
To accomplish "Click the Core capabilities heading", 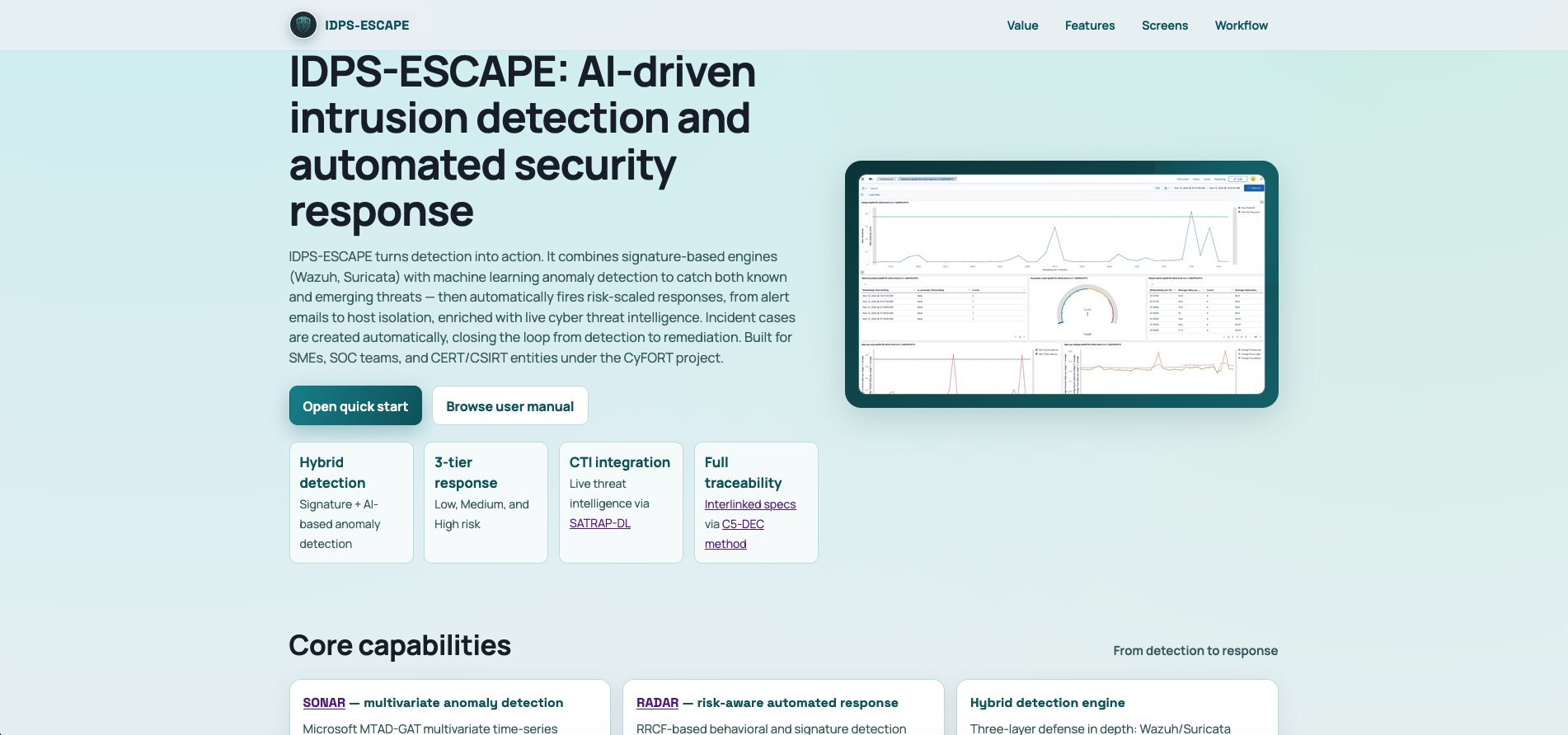I will coord(400,645).
